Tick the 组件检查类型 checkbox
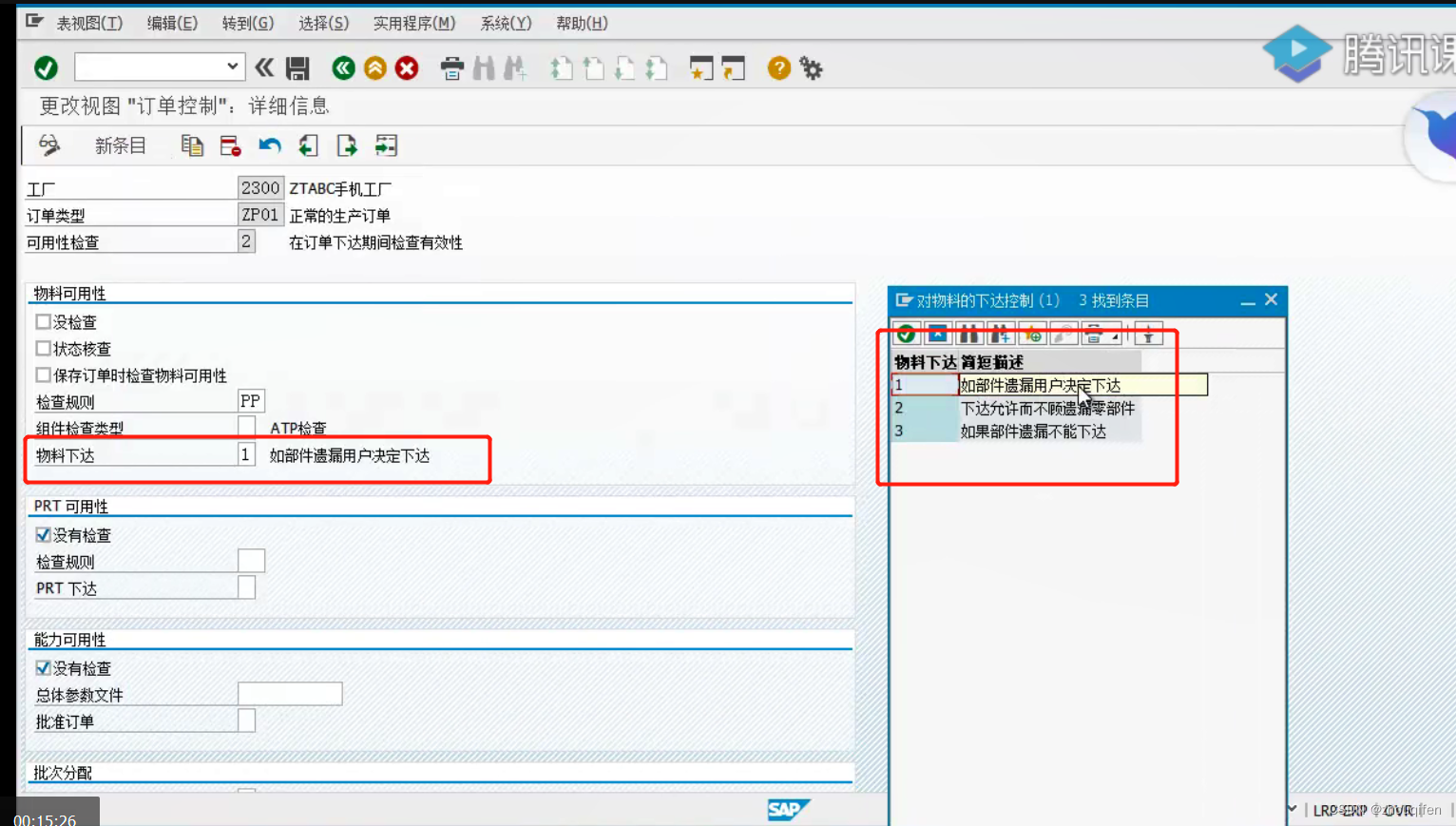Image resolution: width=1456 pixels, height=826 pixels. (x=246, y=427)
